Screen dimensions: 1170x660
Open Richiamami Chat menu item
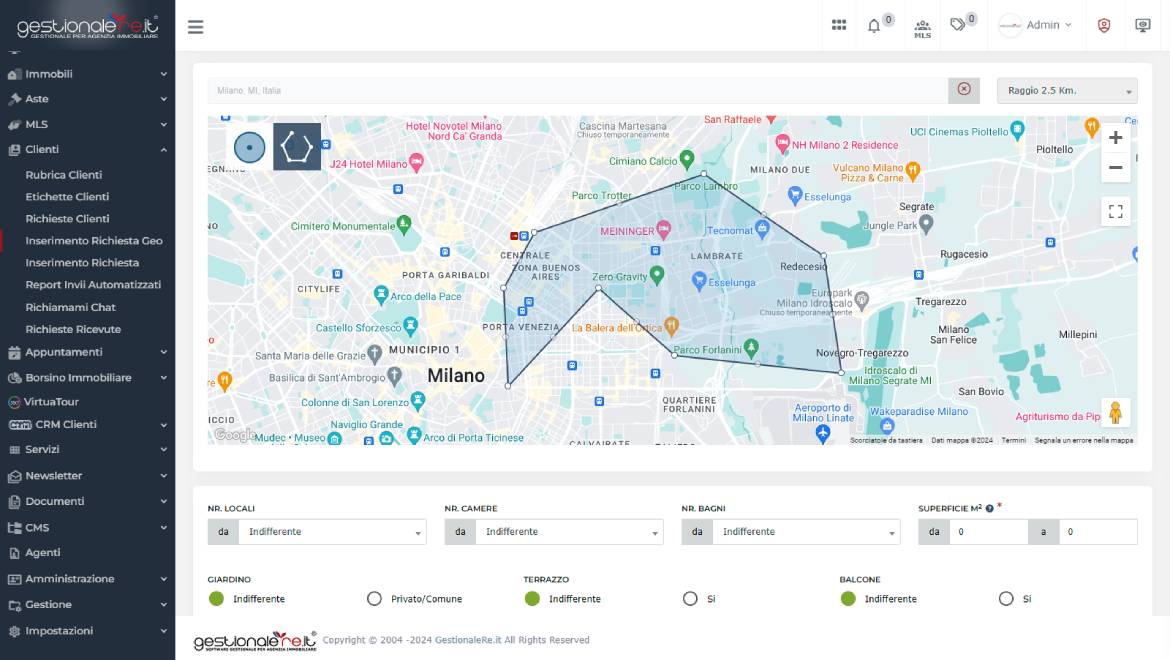70,307
